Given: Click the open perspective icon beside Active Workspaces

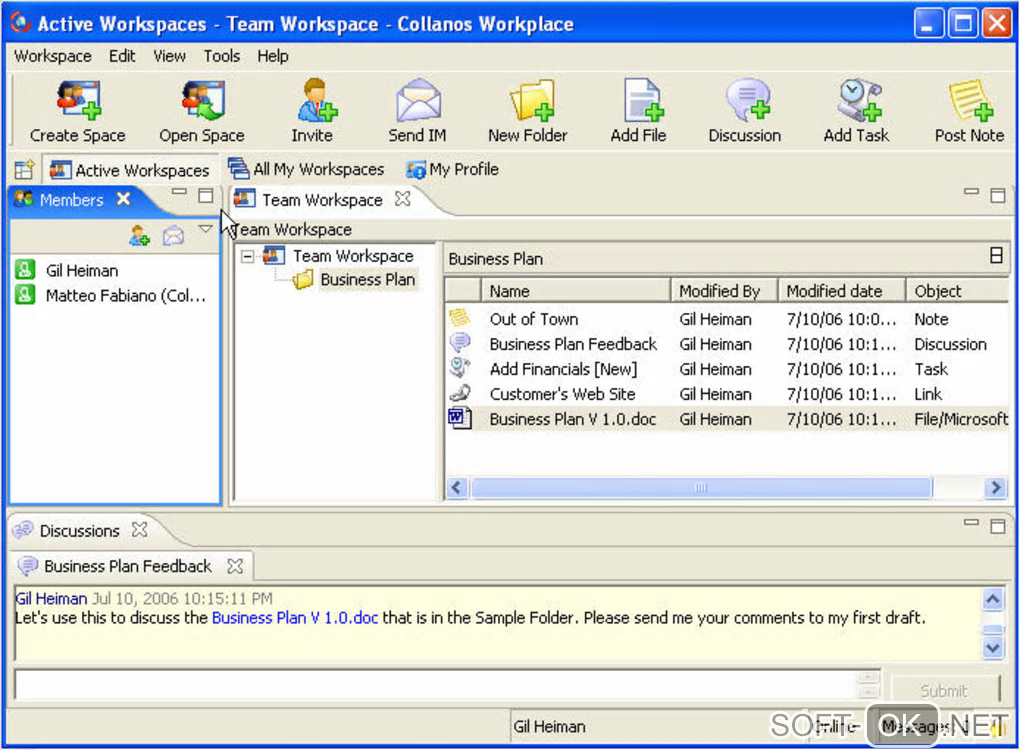Looking at the screenshot, I should pyautogui.click(x=24, y=170).
